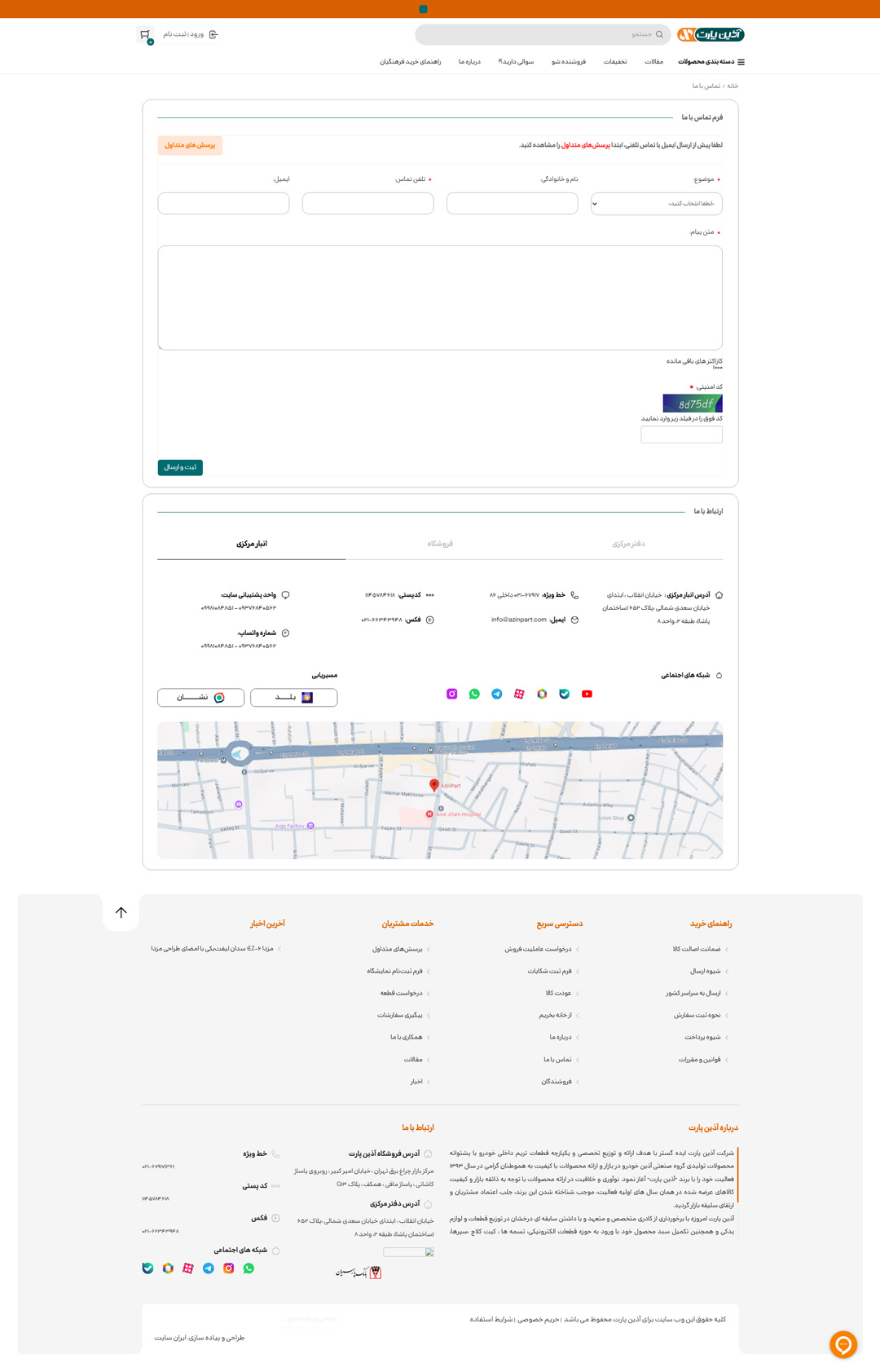Focus the کد امنیتی security code field

pos(681,435)
